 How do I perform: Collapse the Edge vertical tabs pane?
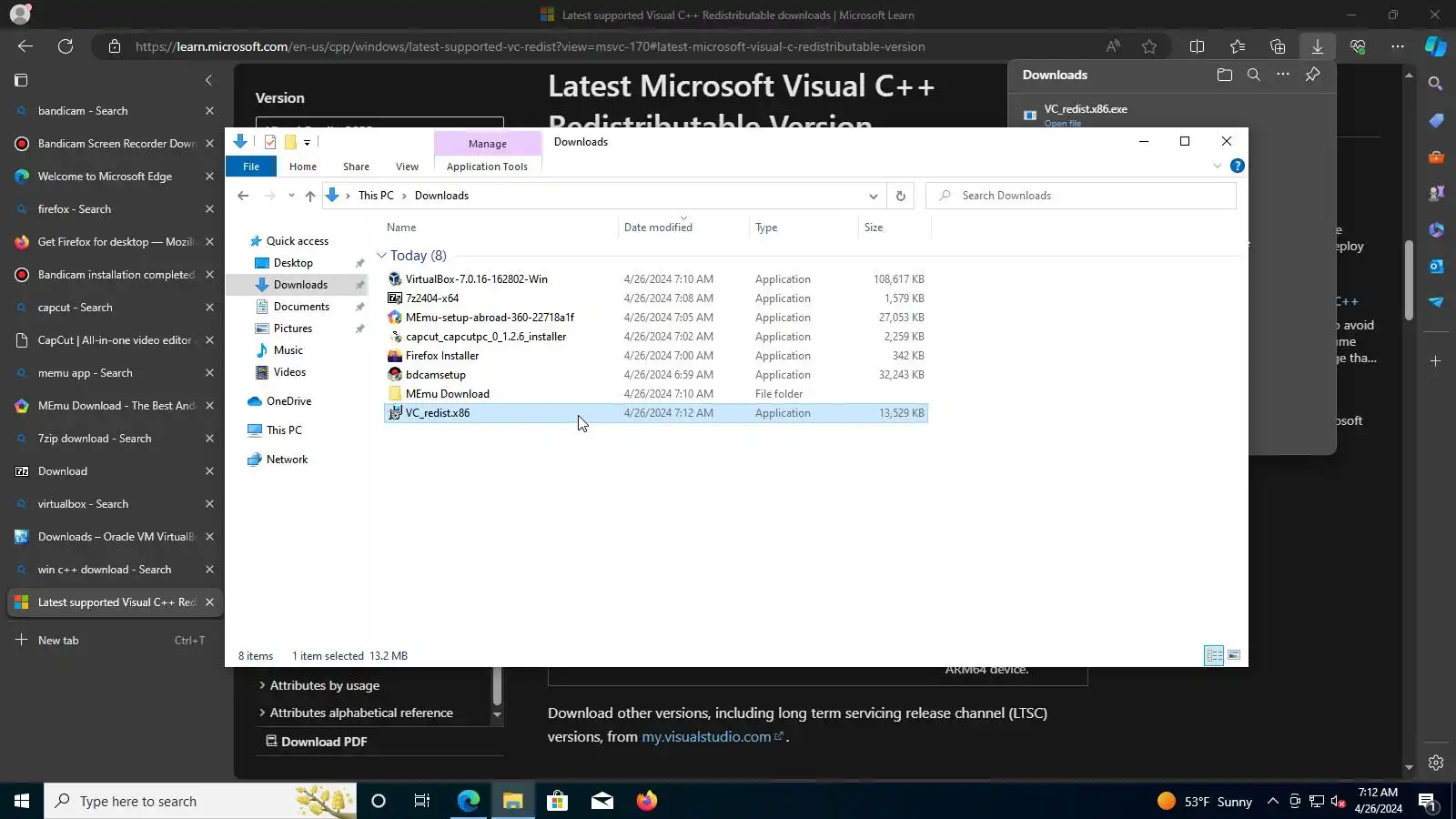(x=208, y=80)
